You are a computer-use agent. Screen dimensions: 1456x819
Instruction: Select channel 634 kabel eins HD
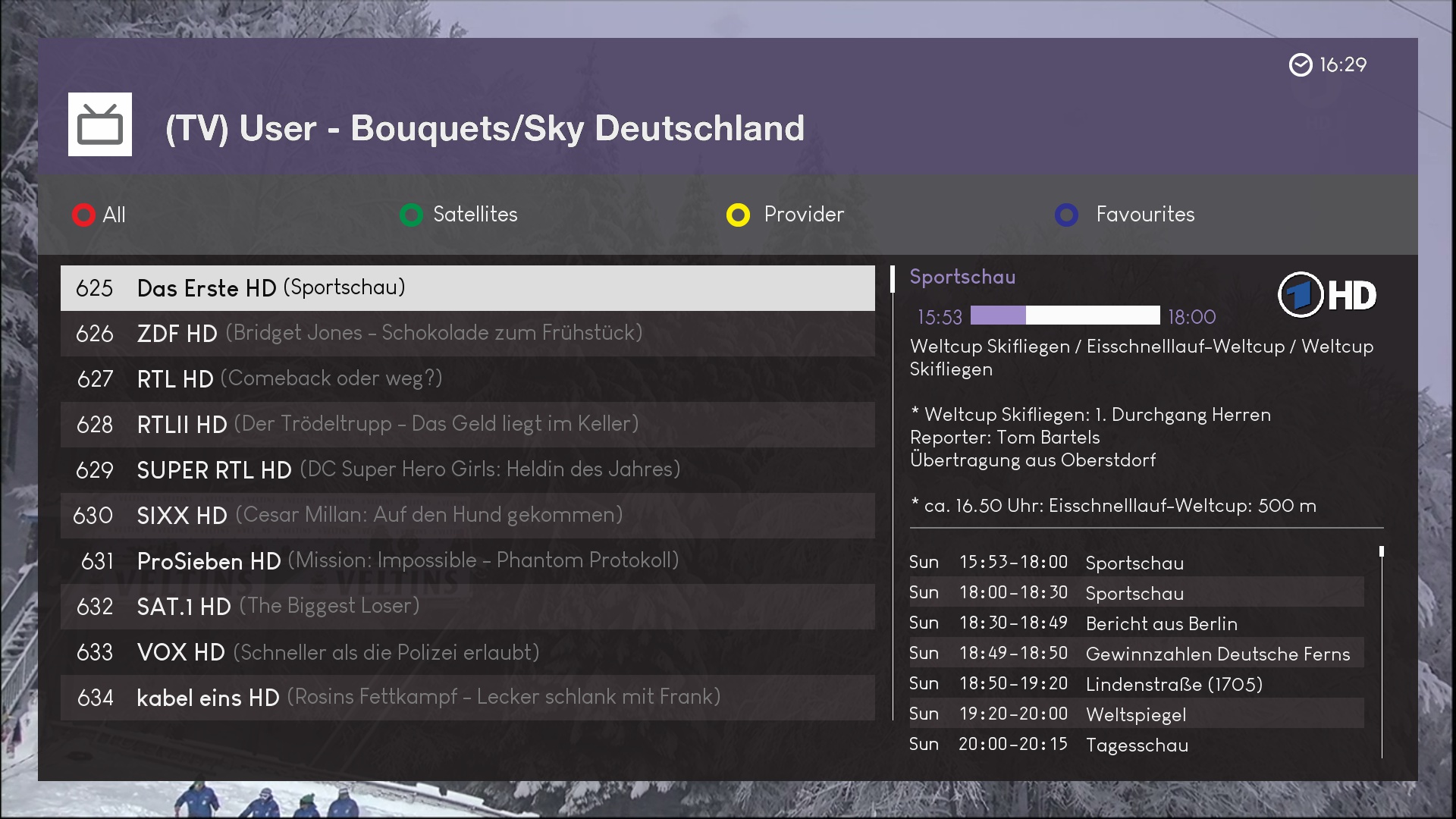click(x=468, y=698)
